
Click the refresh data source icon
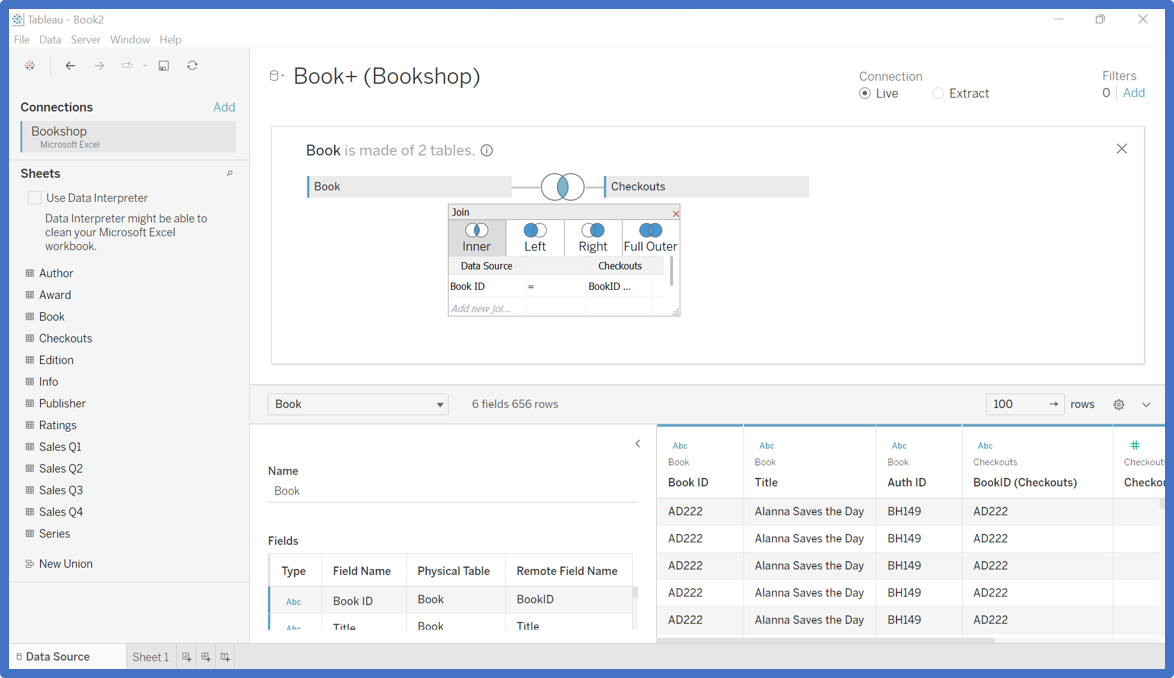click(x=192, y=66)
